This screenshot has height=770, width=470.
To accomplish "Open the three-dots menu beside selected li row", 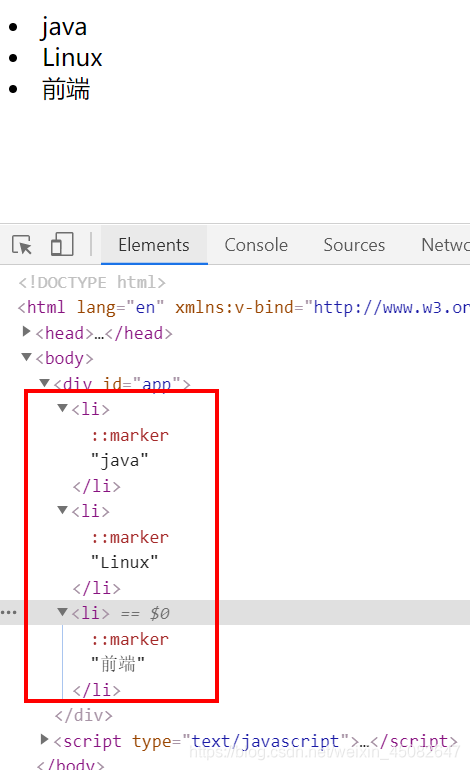I will click(x=9, y=612).
